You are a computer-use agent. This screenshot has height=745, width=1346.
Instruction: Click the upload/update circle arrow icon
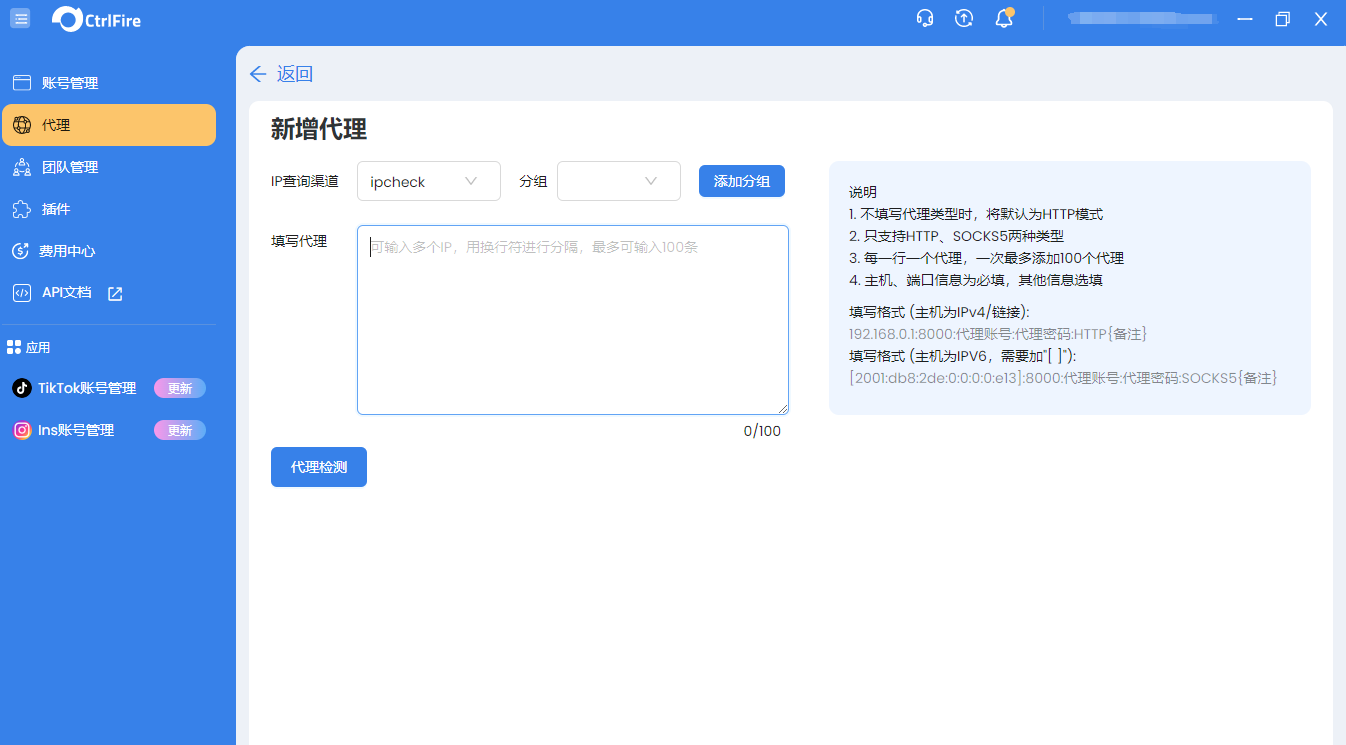click(x=964, y=18)
